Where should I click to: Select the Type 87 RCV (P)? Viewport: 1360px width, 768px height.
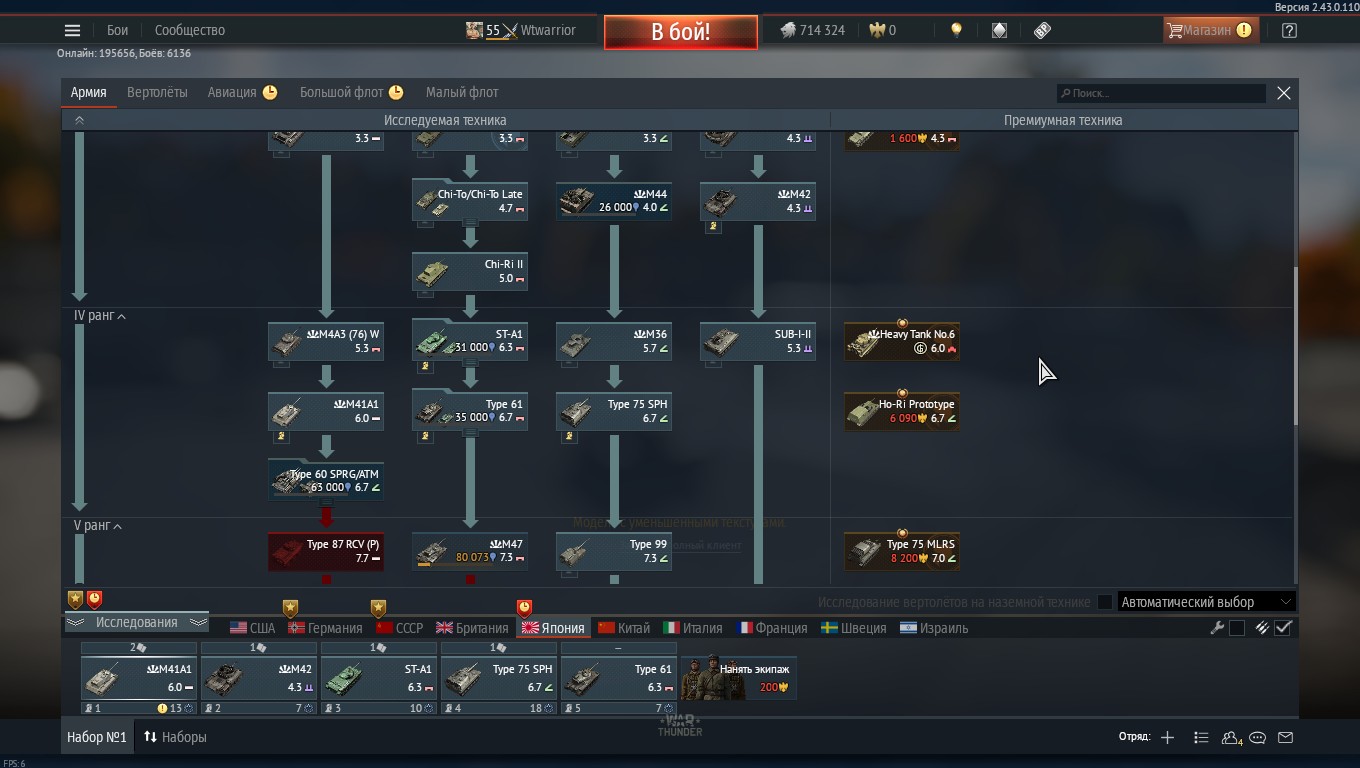[x=326, y=551]
